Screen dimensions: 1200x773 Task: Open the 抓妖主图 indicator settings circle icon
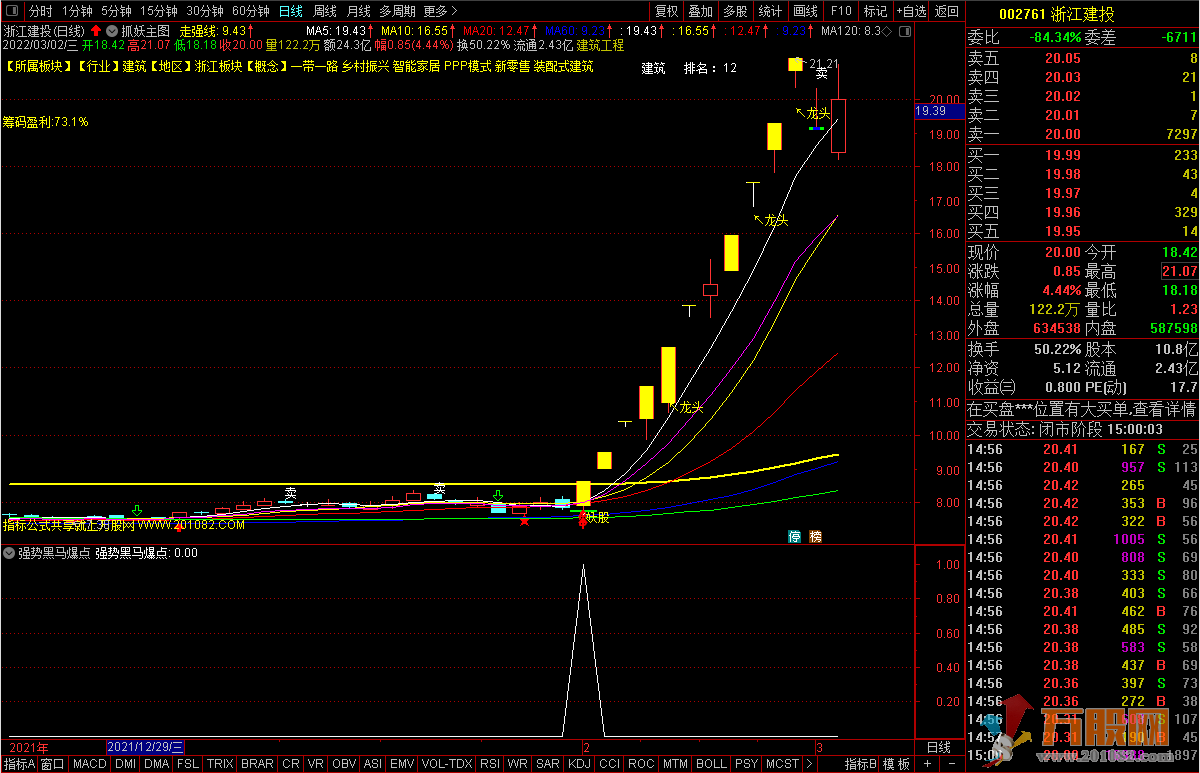[x=112, y=31]
